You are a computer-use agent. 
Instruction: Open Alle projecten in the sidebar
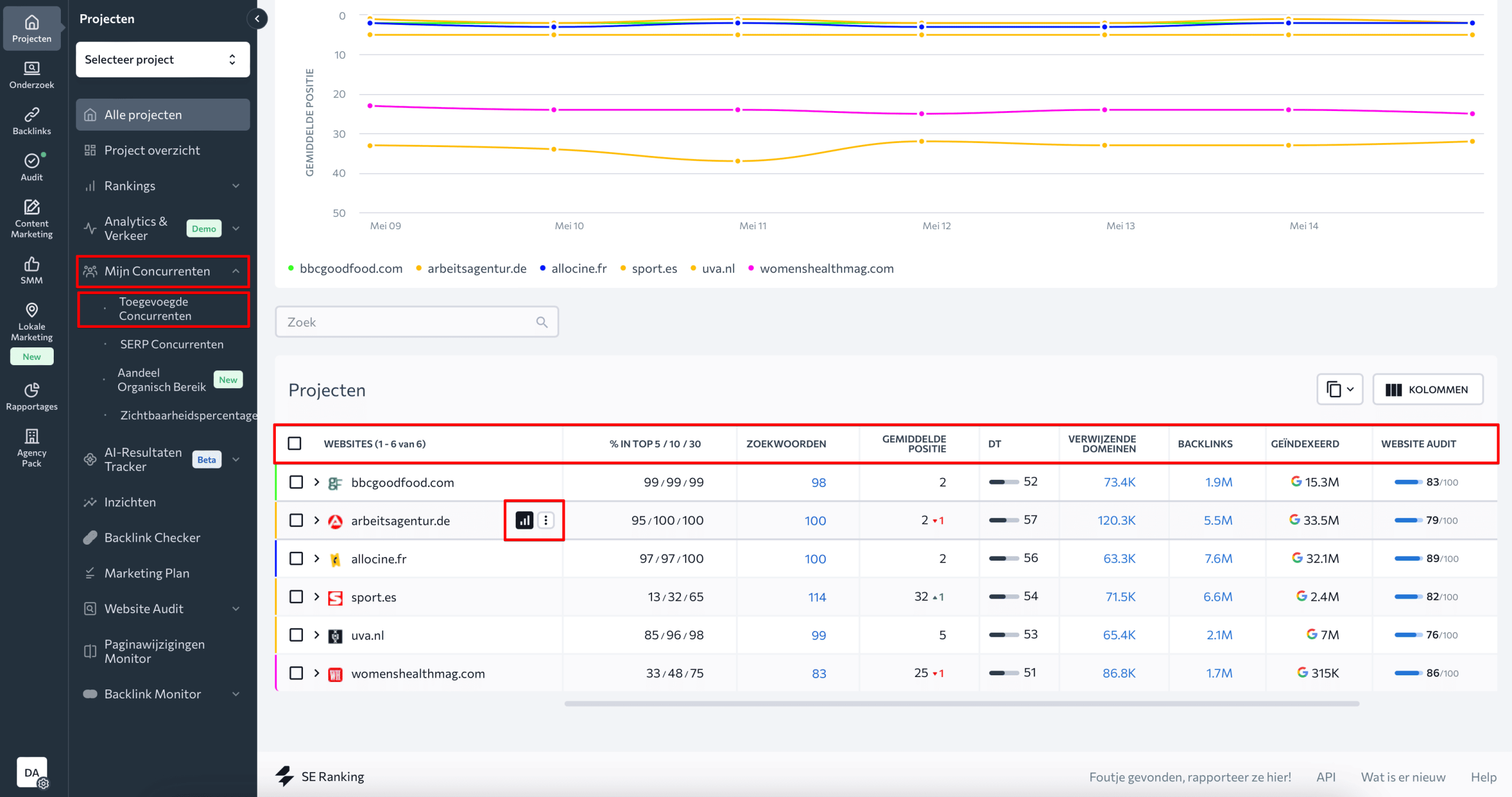pos(163,115)
